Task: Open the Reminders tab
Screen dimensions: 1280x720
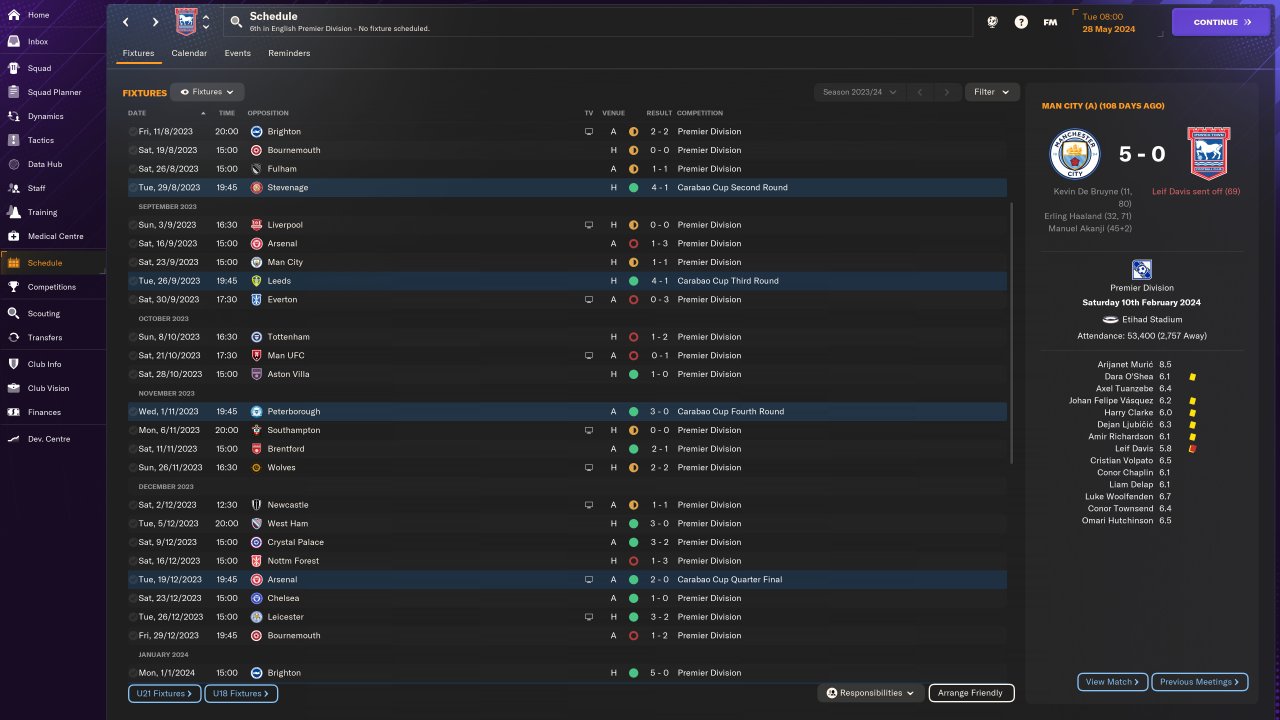Action: click(289, 53)
